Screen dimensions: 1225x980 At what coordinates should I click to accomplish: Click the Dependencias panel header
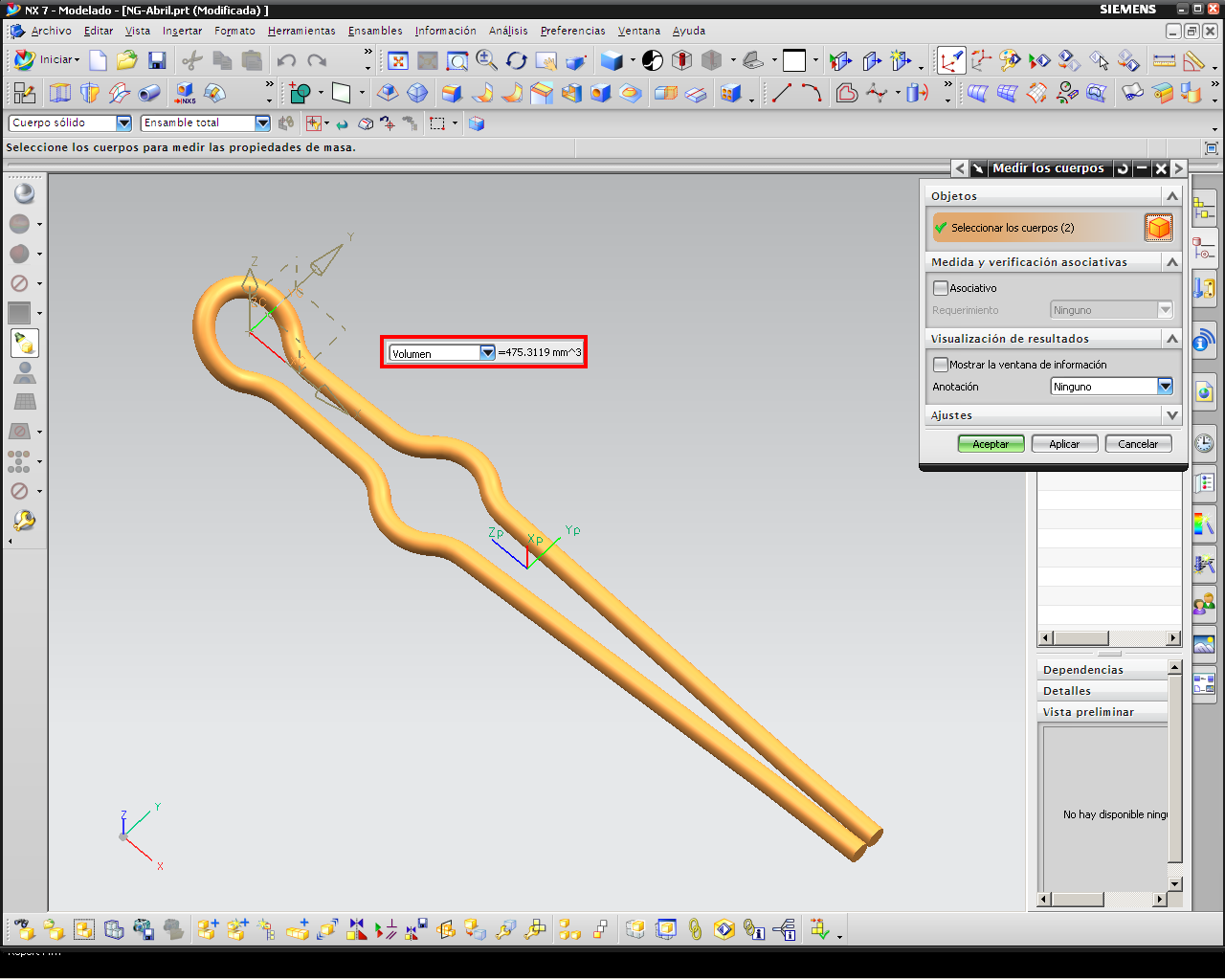point(1102,669)
